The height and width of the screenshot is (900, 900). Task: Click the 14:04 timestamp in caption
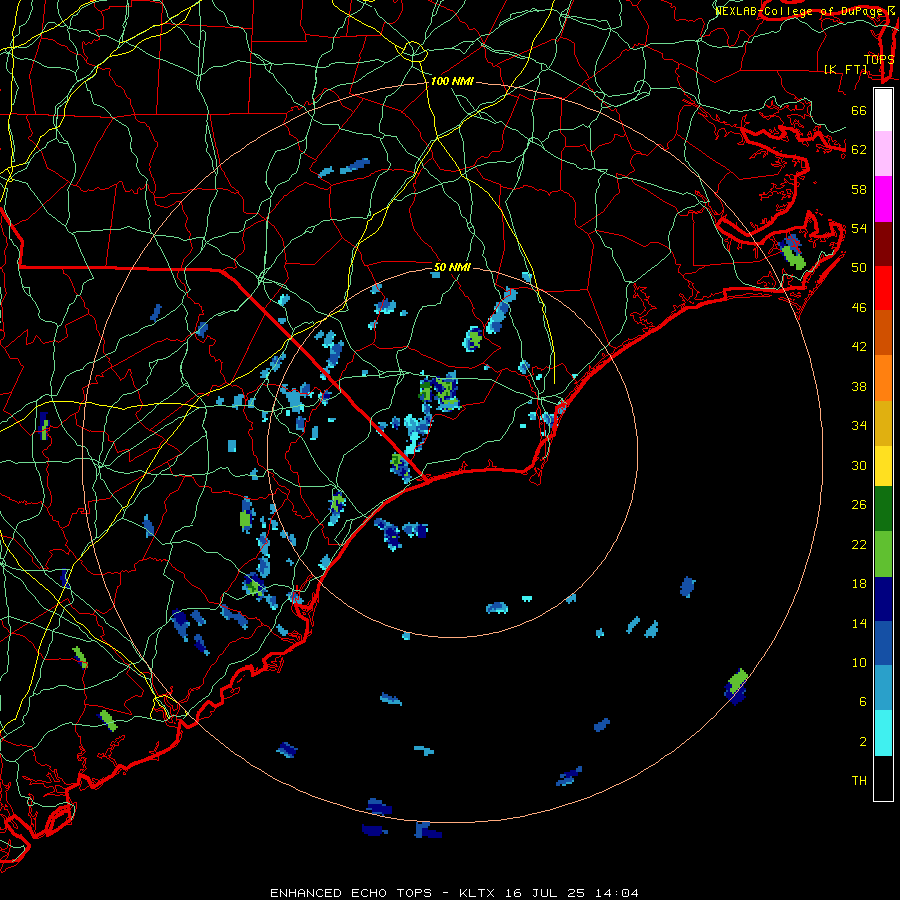pyautogui.click(x=617, y=893)
